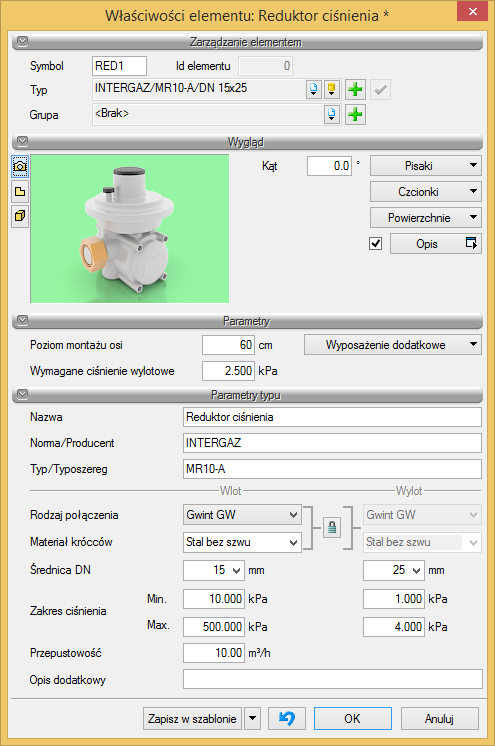Click the yellow marker icon beside Typ field

tap(332, 89)
